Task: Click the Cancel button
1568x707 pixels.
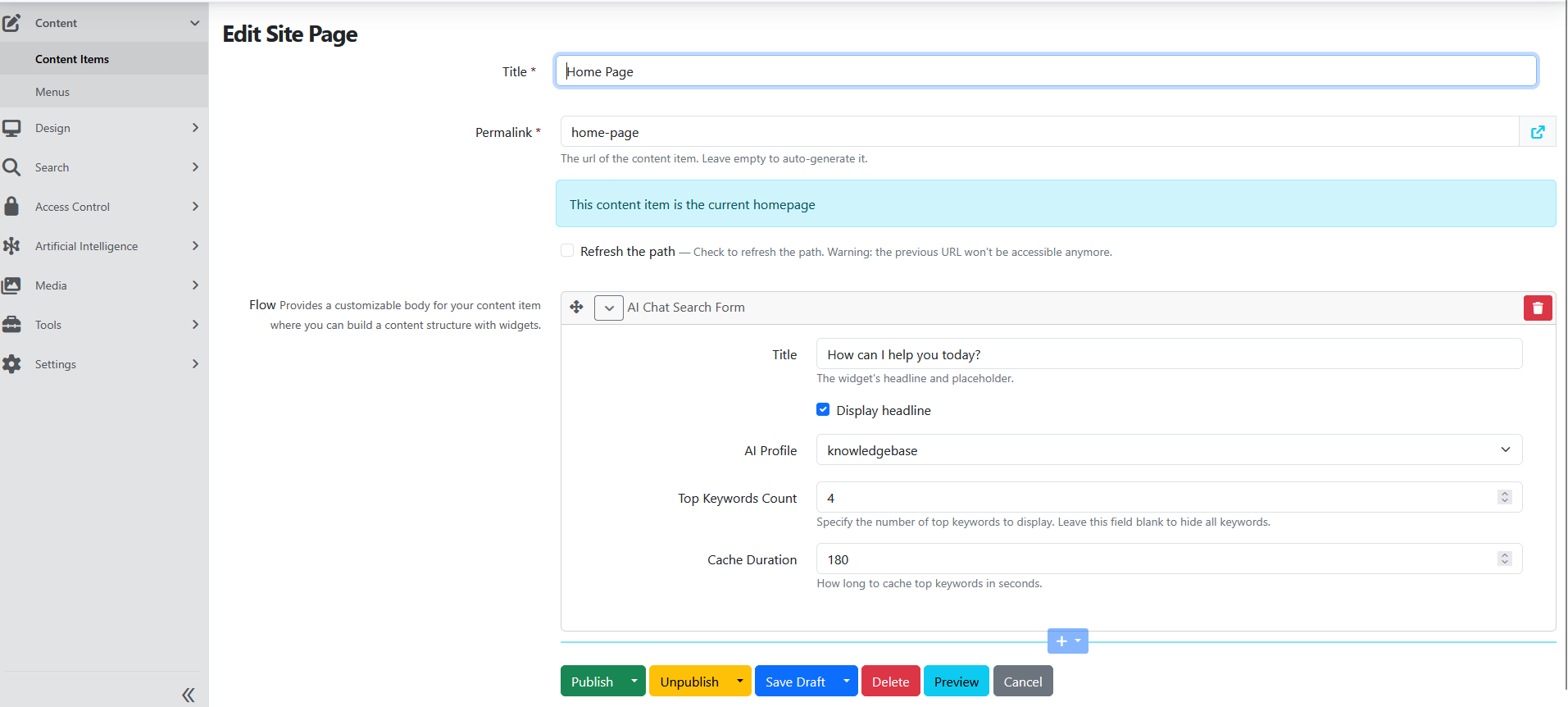Action: tap(1023, 681)
